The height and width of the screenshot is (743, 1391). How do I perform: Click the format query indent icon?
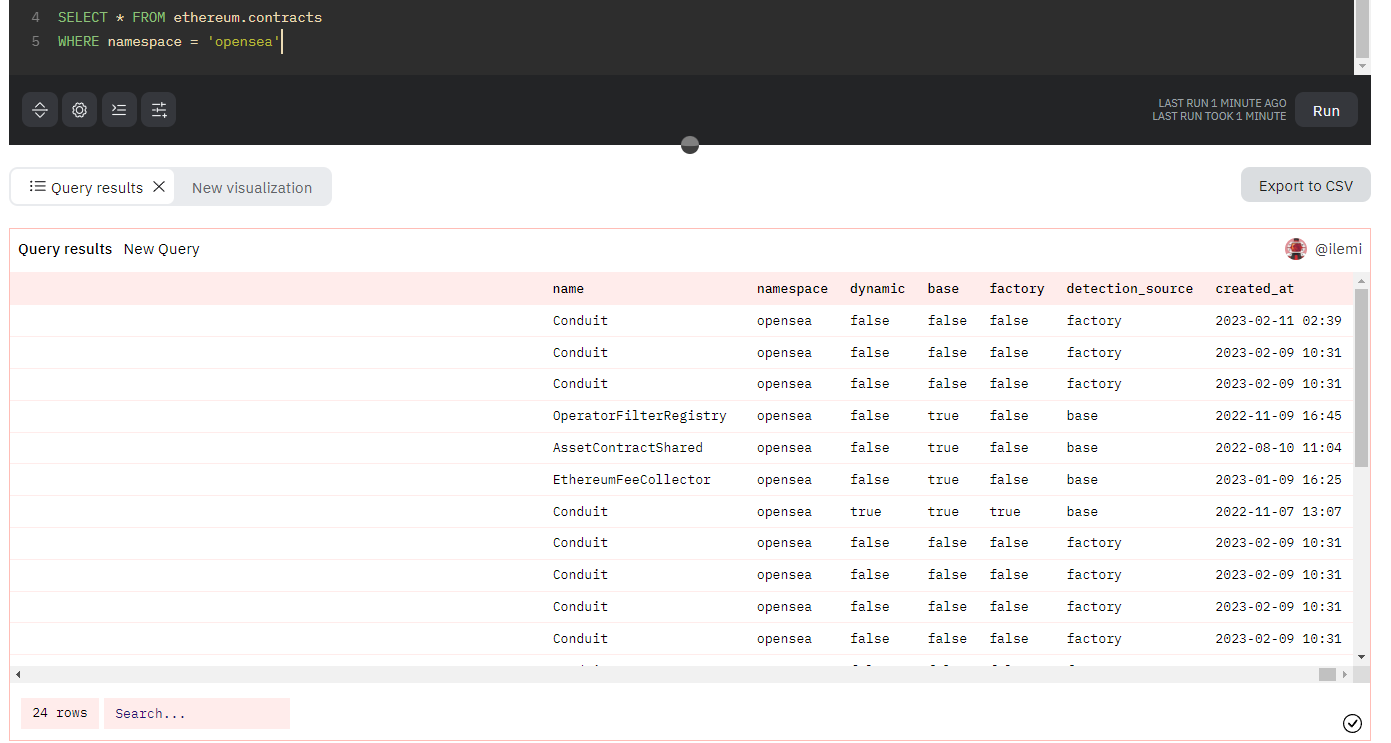119,110
